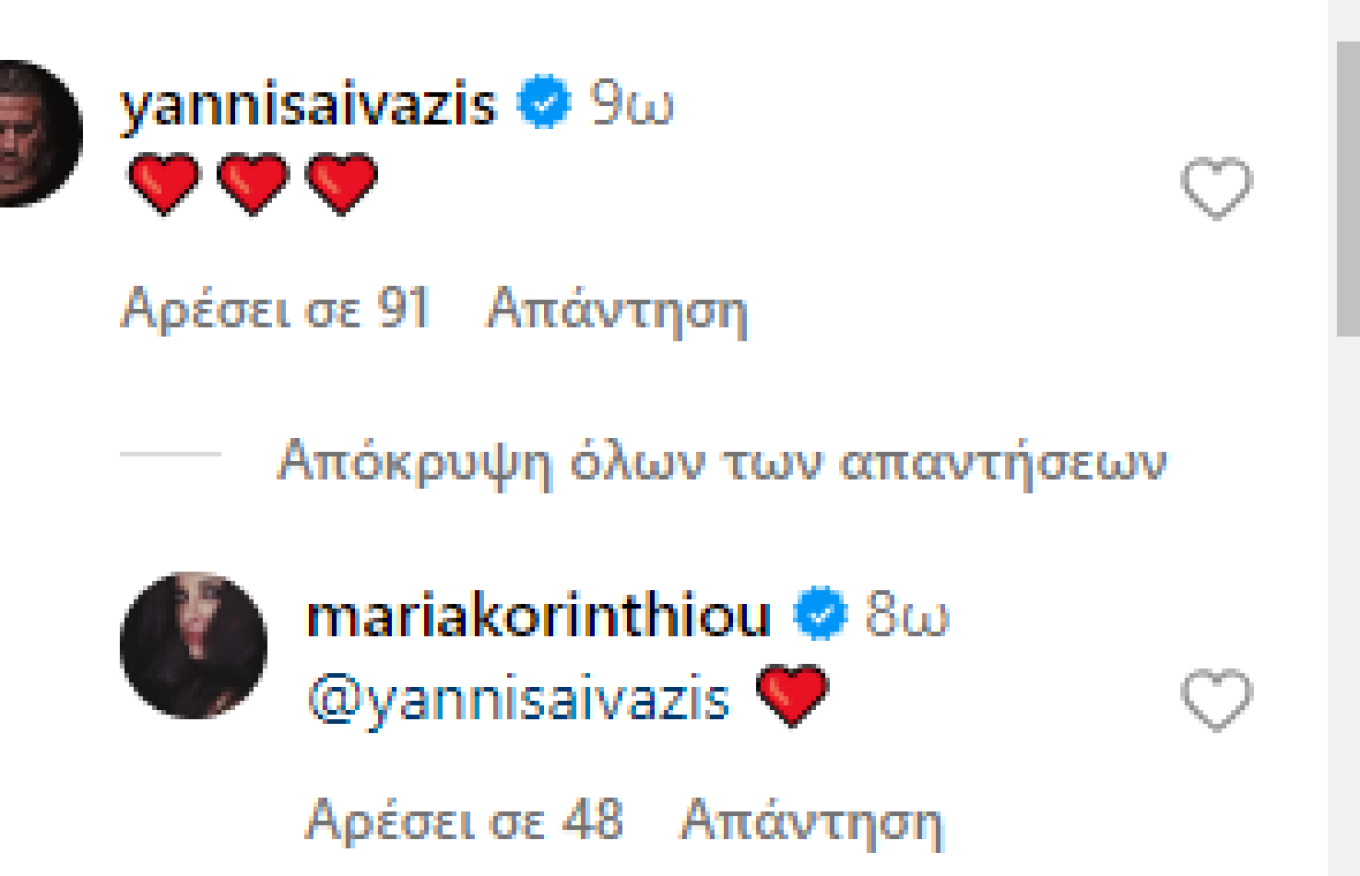1360x876 pixels.
Task: Click the 8w timestamp on mariakorinthiou's reply
Action: (907, 616)
